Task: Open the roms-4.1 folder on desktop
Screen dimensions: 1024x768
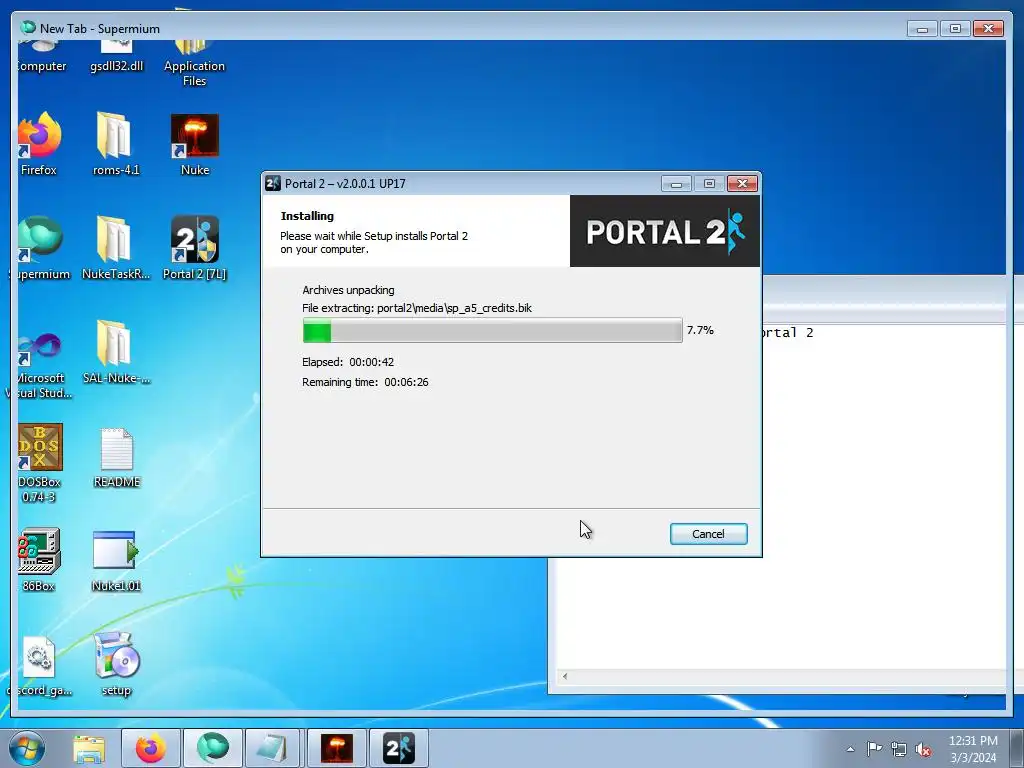Action: [116, 144]
